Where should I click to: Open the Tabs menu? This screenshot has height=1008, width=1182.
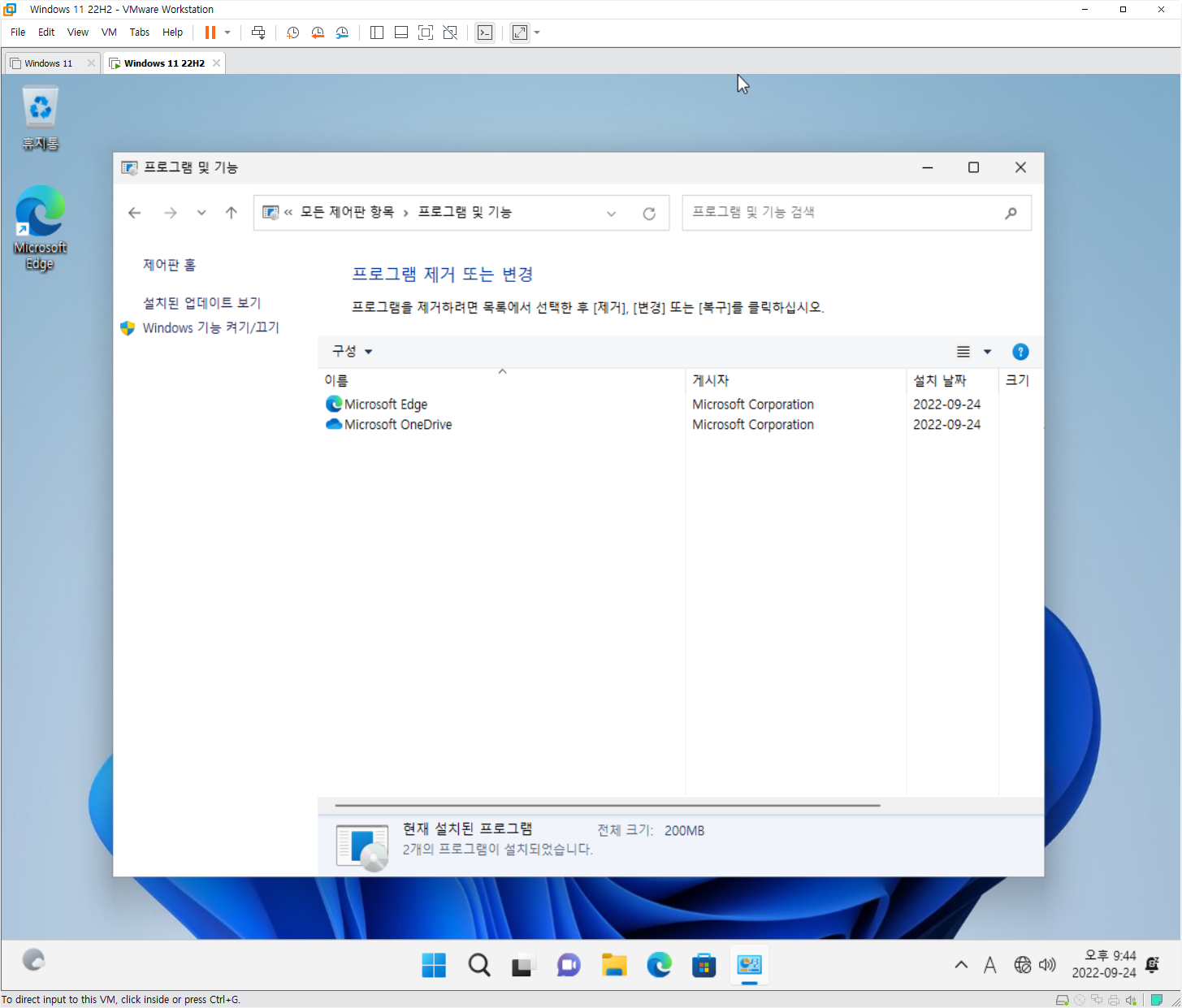point(140,32)
